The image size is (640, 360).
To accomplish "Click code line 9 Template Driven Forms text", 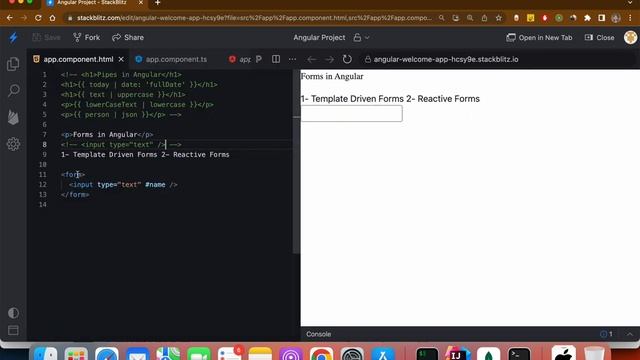I will pyautogui.click(x=145, y=155).
